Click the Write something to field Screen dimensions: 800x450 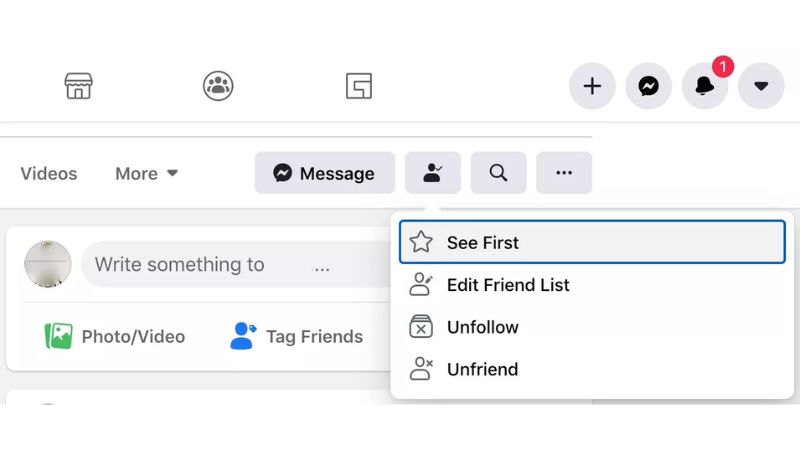tap(236, 264)
